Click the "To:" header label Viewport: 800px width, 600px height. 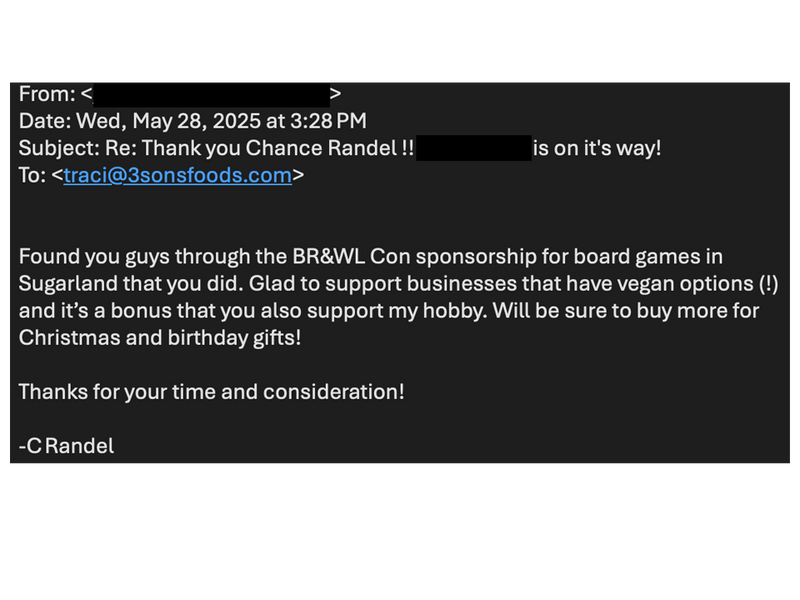(33, 176)
